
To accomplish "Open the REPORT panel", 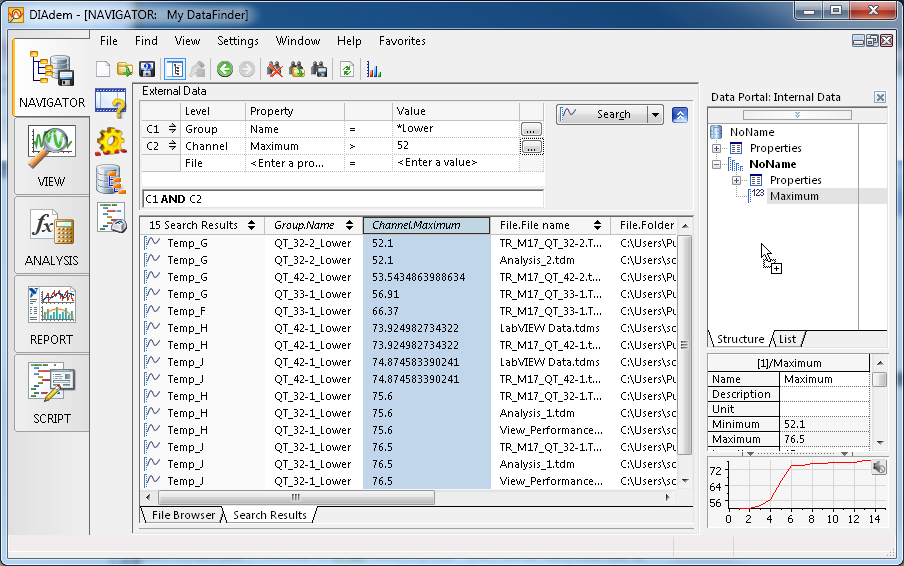I will pos(51,315).
